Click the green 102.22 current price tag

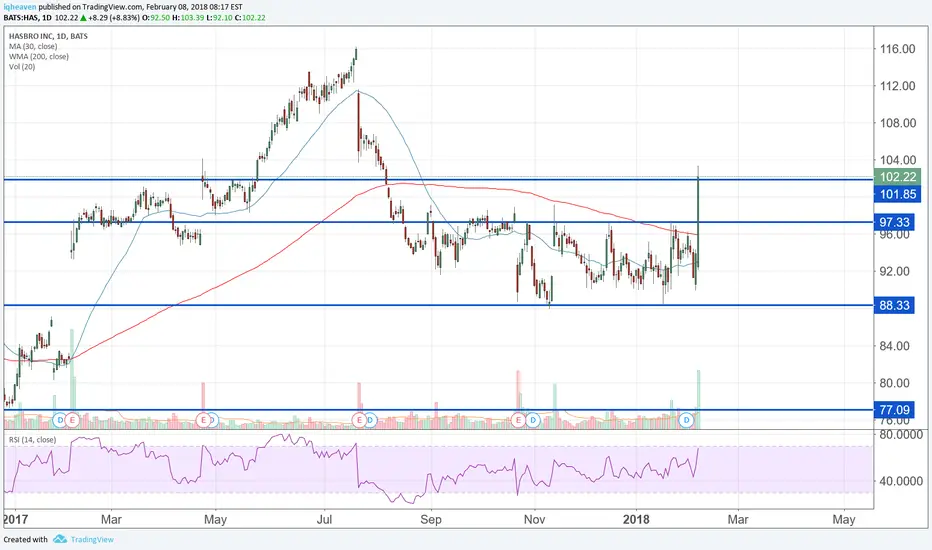click(x=898, y=177)
